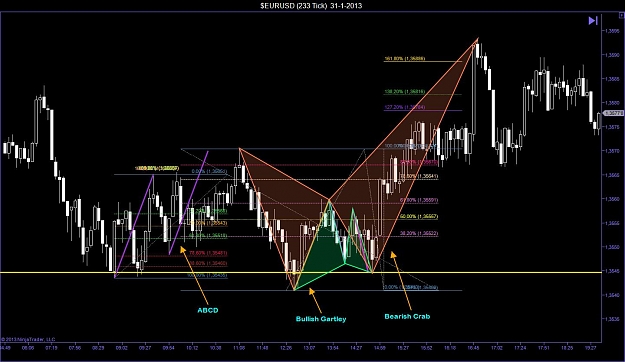
Task: Click the 17:24 time axis label
Action: tap(520, 348)
